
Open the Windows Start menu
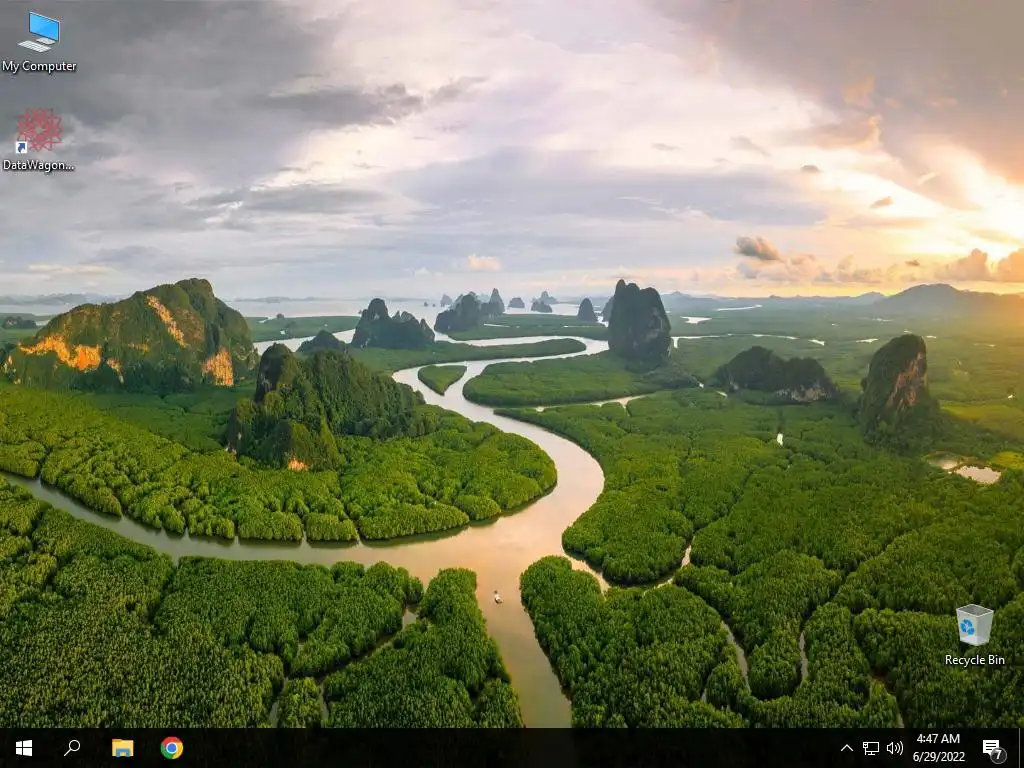point(24,748)
